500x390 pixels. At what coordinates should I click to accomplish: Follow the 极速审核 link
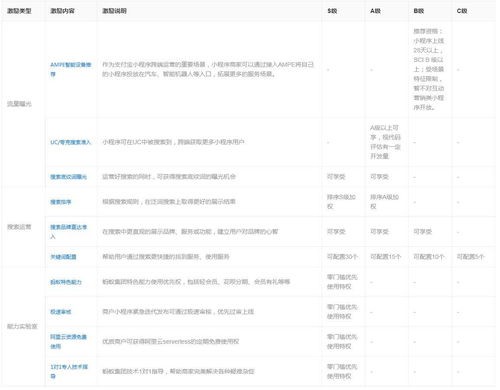tap(61, 312)
